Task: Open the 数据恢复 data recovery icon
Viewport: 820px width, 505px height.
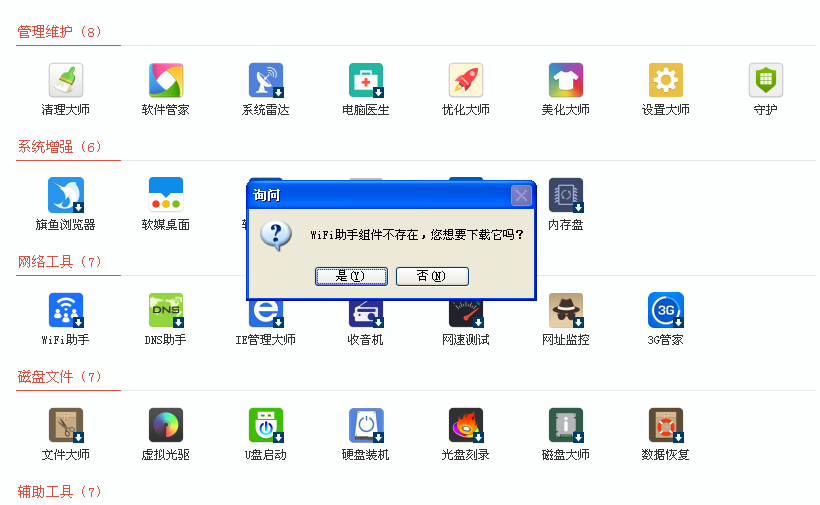Action: tap(666, 425)
